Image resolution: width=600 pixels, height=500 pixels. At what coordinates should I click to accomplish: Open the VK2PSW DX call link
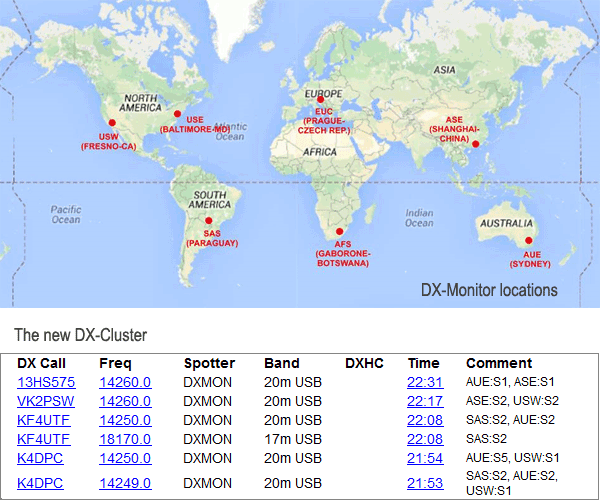pos(46,401)
